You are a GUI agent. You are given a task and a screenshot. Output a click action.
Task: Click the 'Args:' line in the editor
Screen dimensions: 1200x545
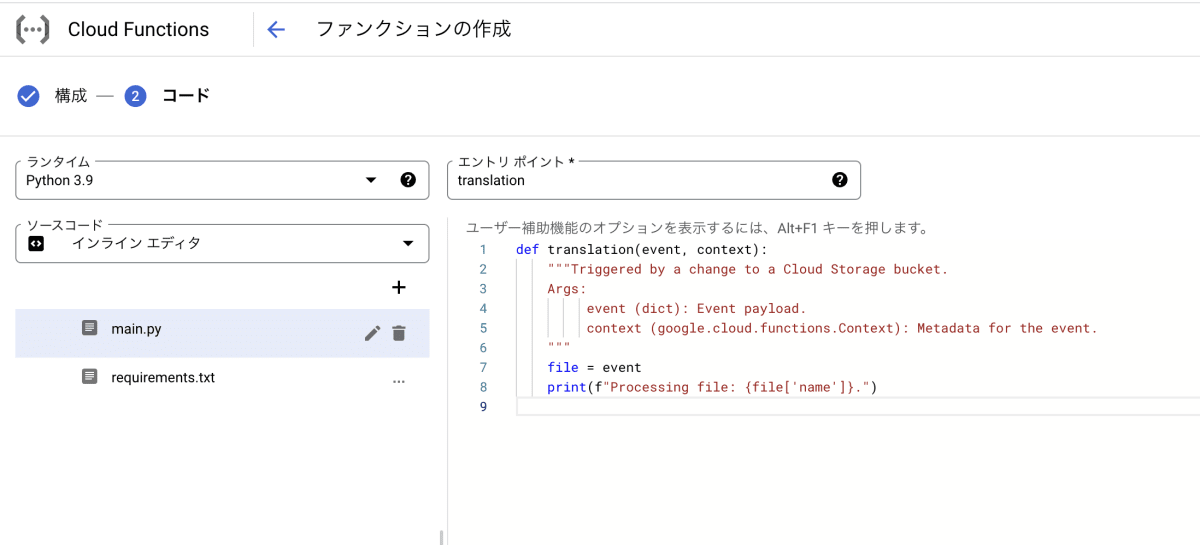pos(567,289)
